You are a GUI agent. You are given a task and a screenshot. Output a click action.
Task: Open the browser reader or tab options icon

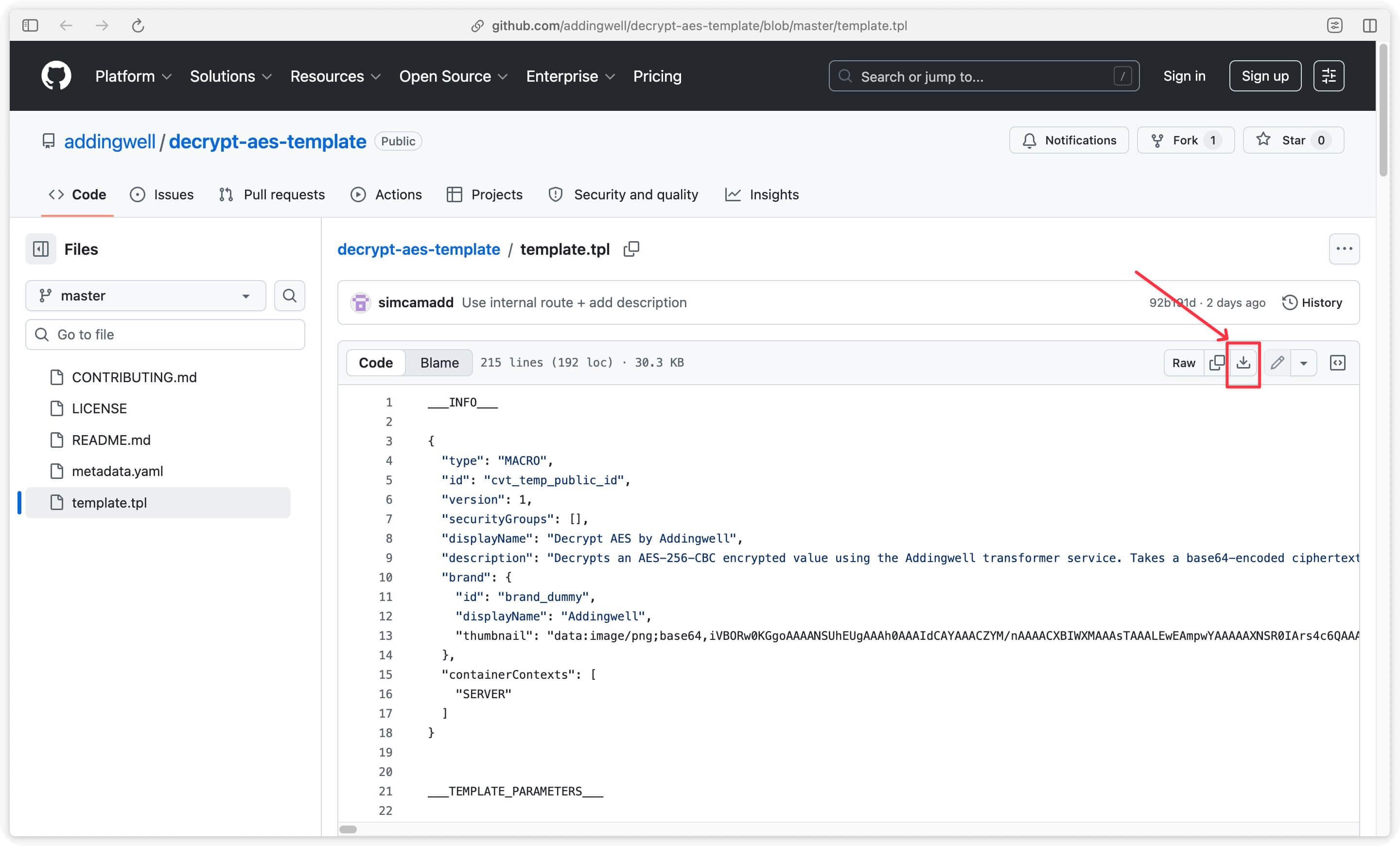[1334, 26]
